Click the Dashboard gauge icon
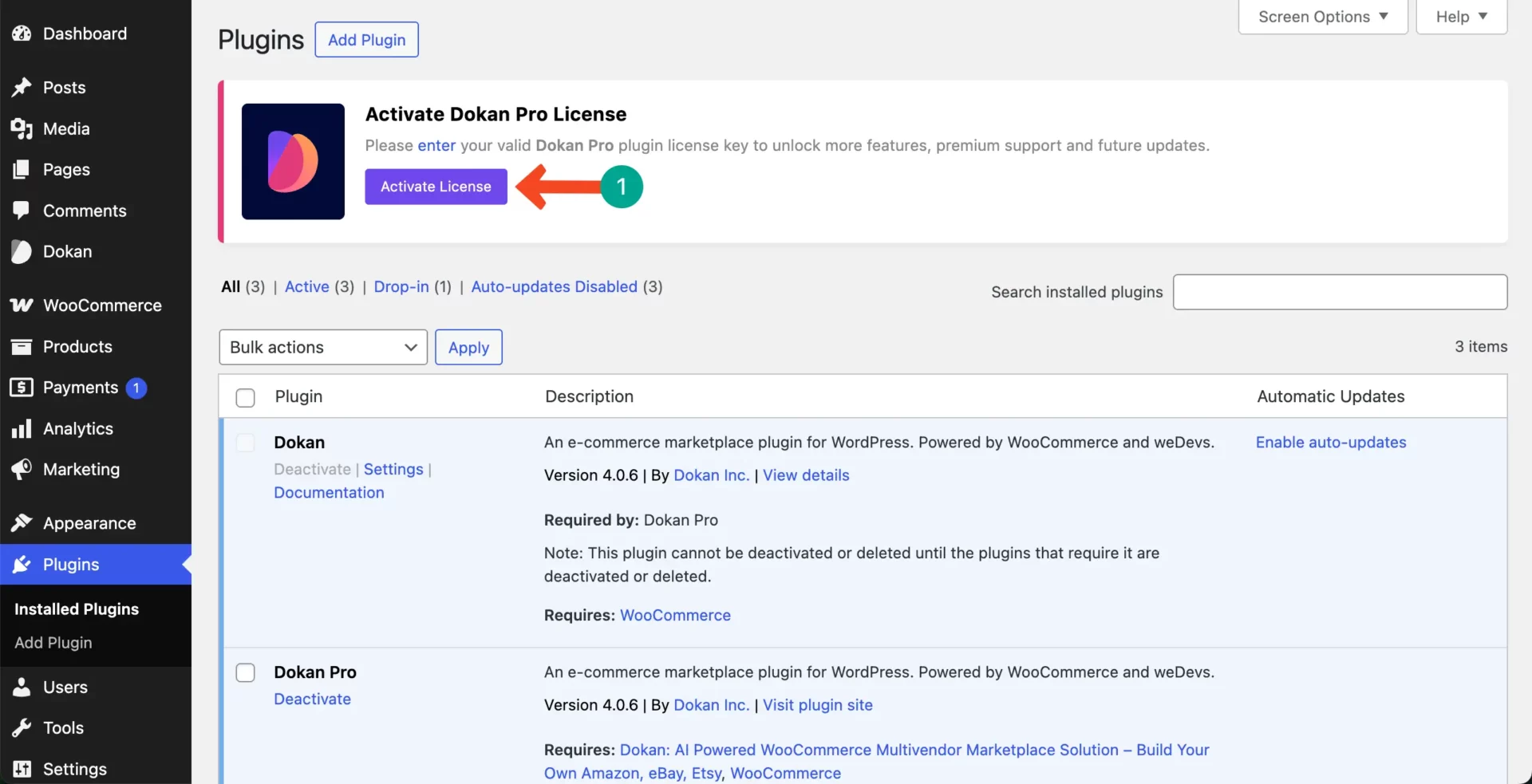The height and width of the screenshot is (784, 1532). click(x=22, y=33)
